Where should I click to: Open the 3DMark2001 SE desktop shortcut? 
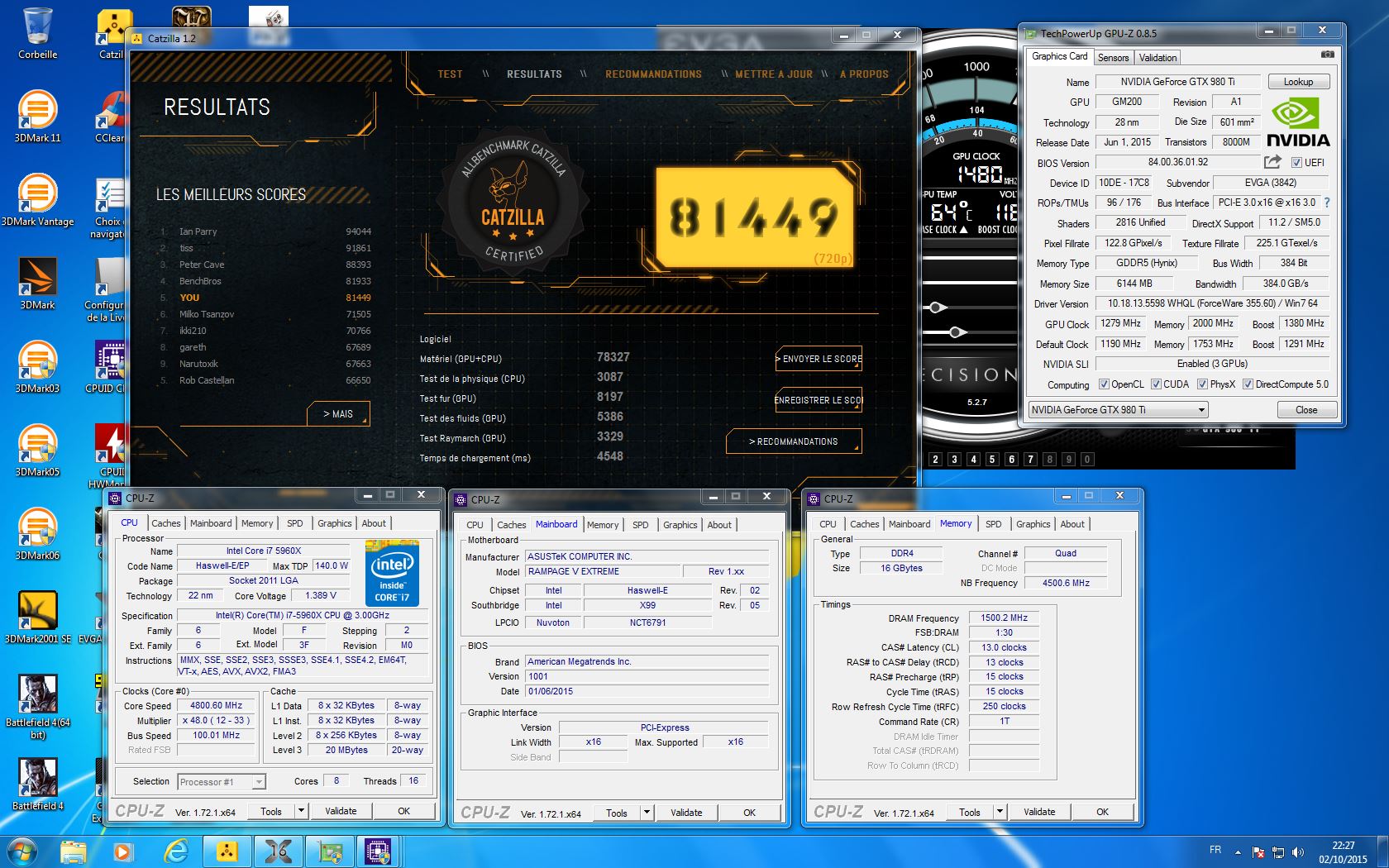[x=37, y=618]
